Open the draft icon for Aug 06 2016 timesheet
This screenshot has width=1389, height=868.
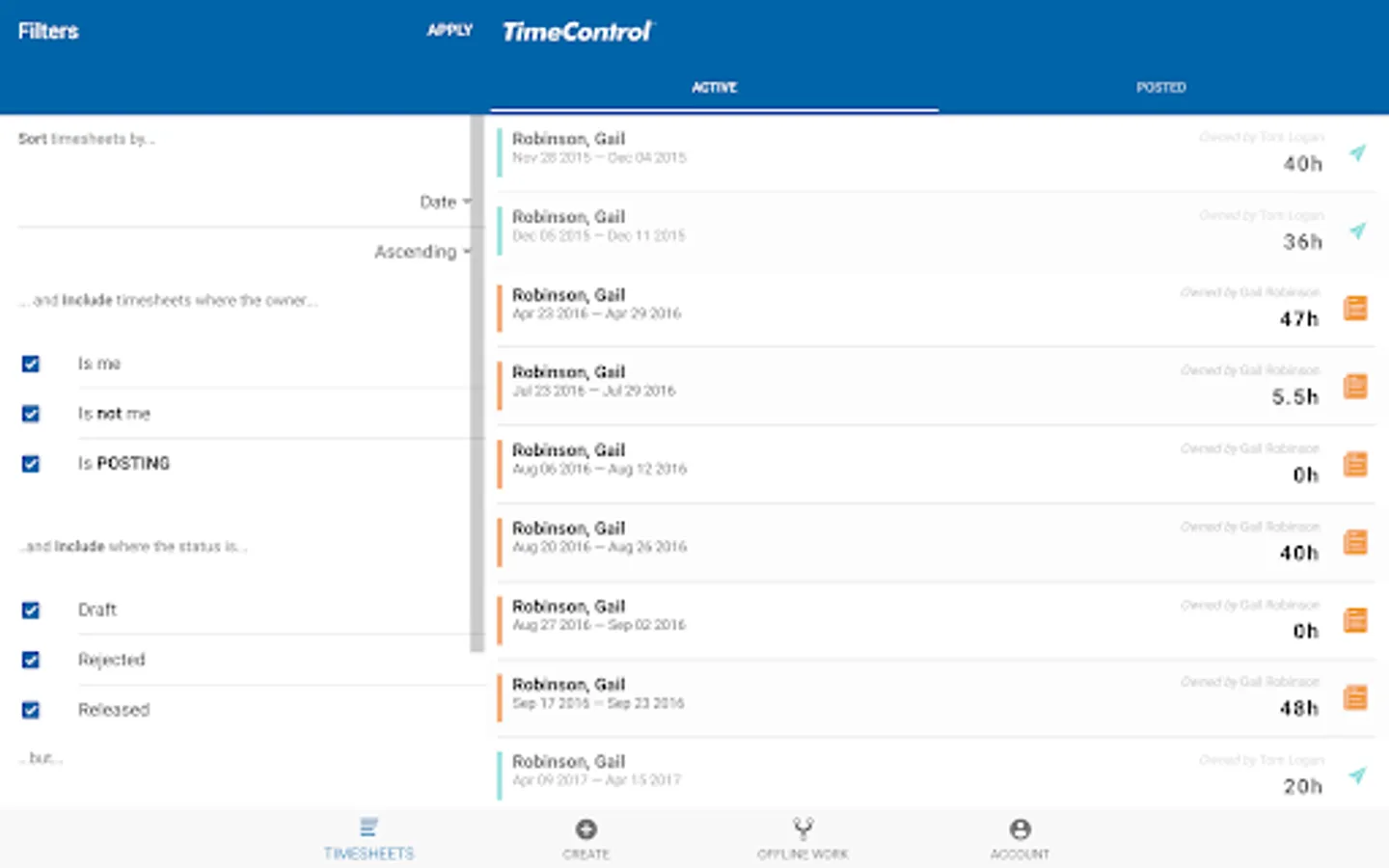[1355, 464]
